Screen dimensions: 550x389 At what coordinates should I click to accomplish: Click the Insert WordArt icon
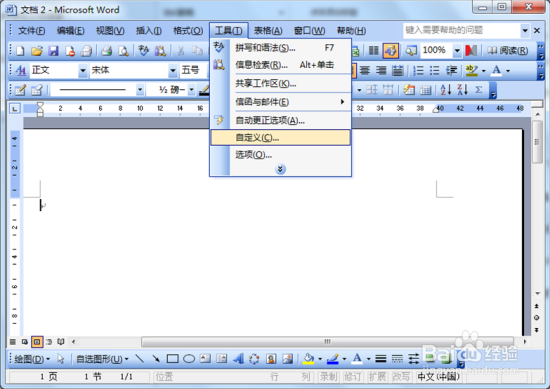[x=239, y=358]
